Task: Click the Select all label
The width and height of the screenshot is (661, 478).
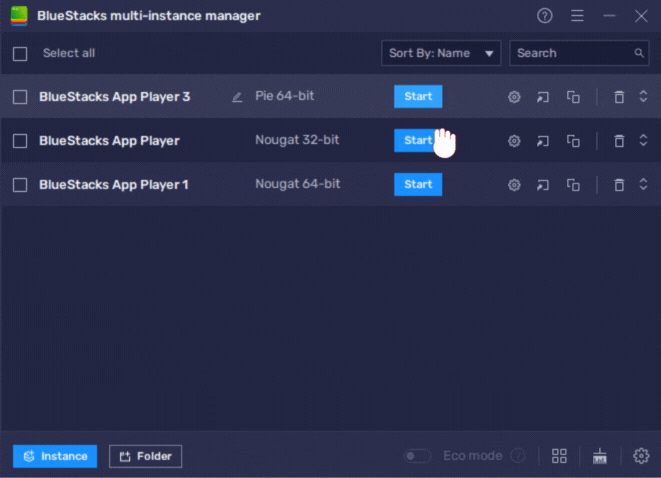Action: coord(69,53)
